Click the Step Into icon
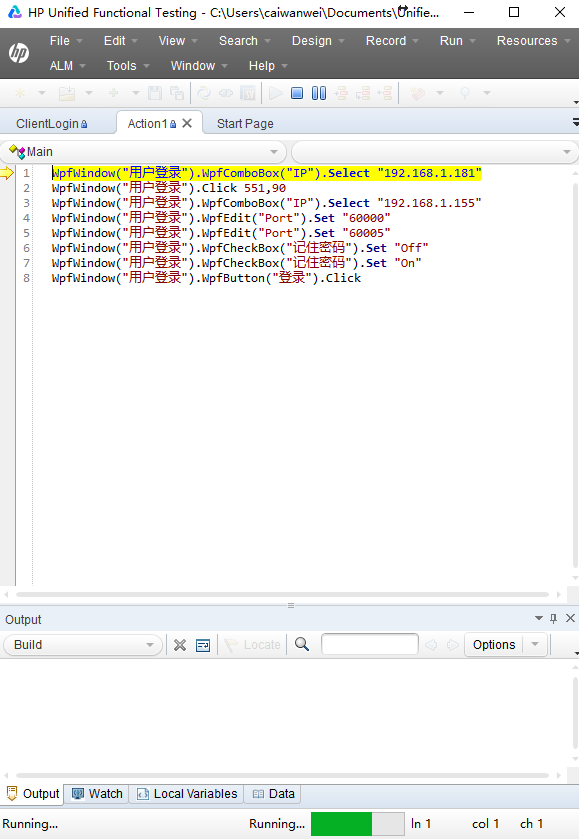 coord(341,93)
